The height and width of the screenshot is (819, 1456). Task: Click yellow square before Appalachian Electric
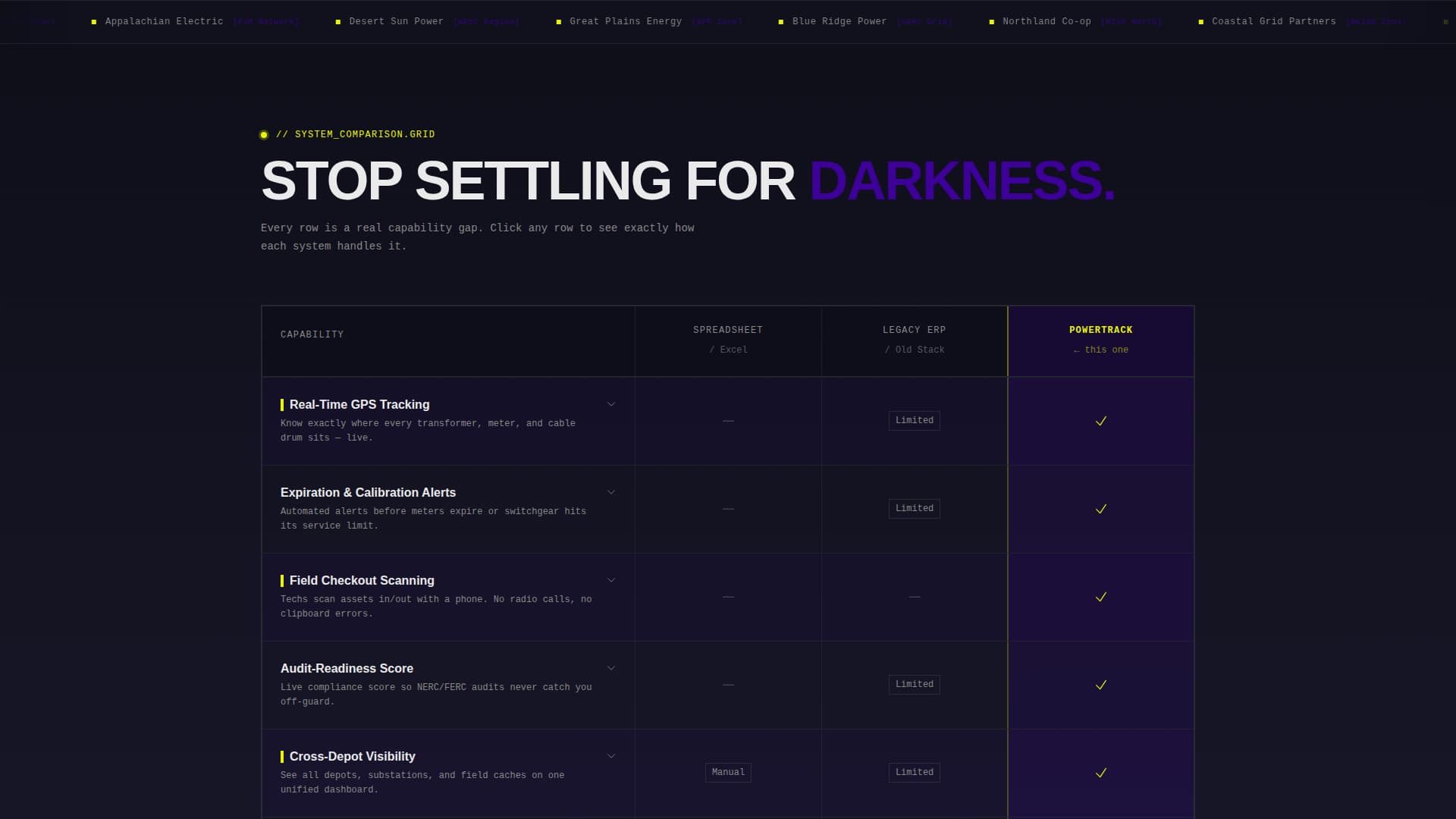[94, 22]
